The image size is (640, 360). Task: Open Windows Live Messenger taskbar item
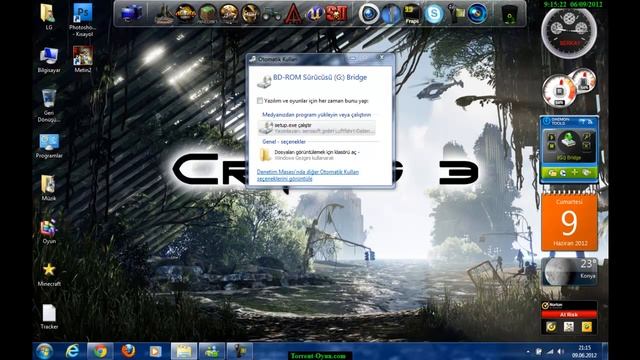click(x=211, y=351)
